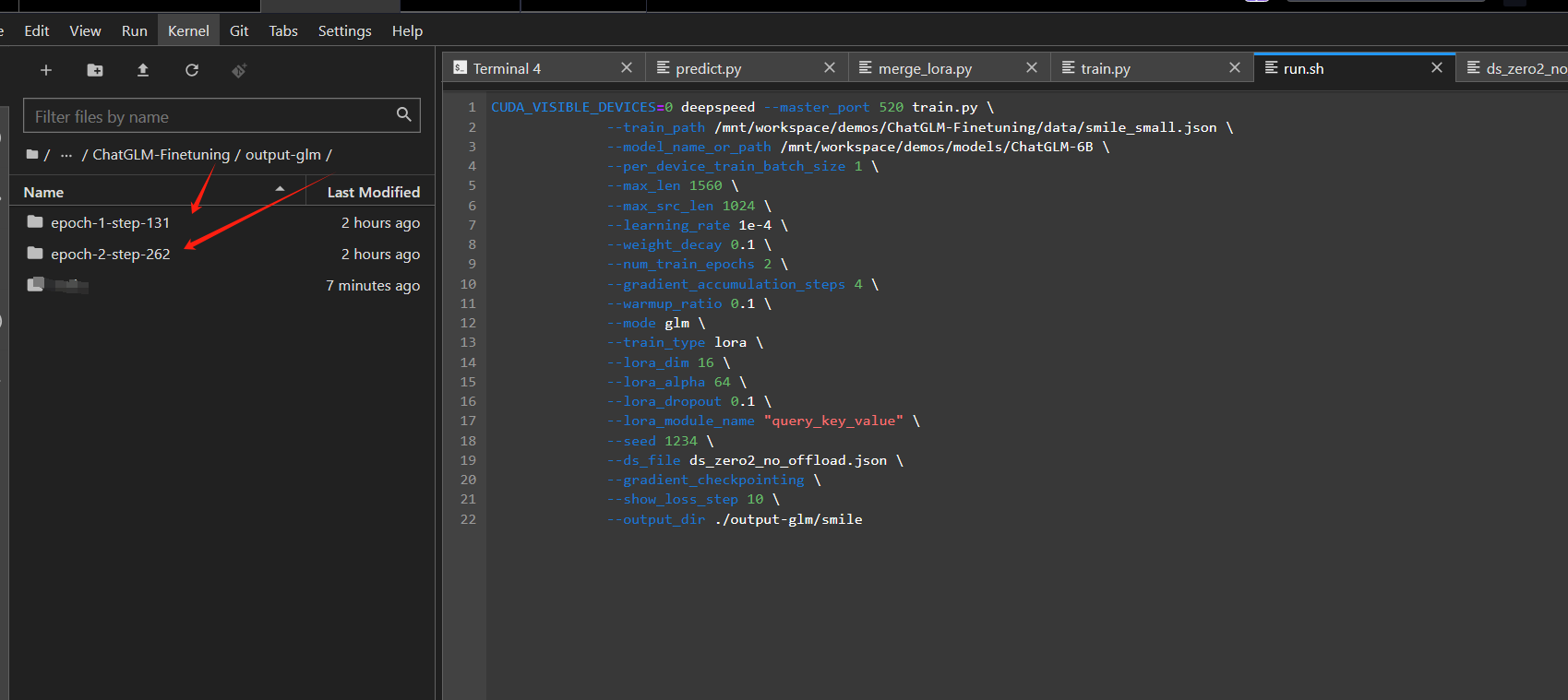Image resolution: width=1568 pixels, height=700 pixels.
Task: Select the epoch-2-step-262 folder row
Action: click(222, 254)
